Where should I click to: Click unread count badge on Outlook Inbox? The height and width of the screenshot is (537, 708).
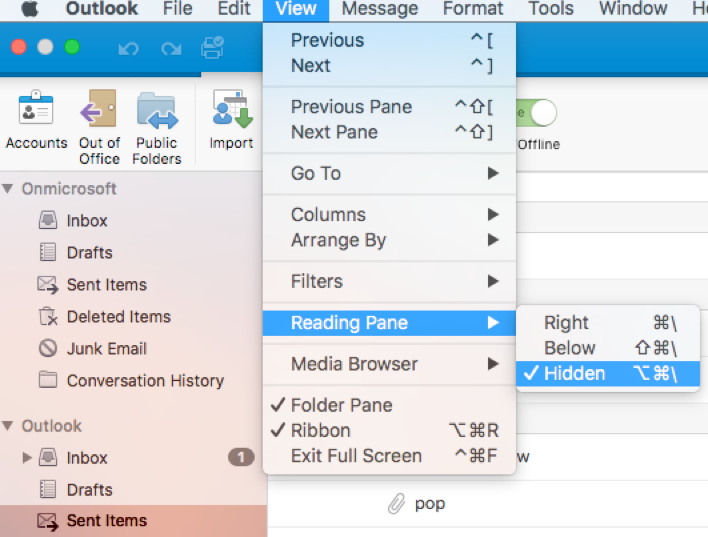pos(241,457)
